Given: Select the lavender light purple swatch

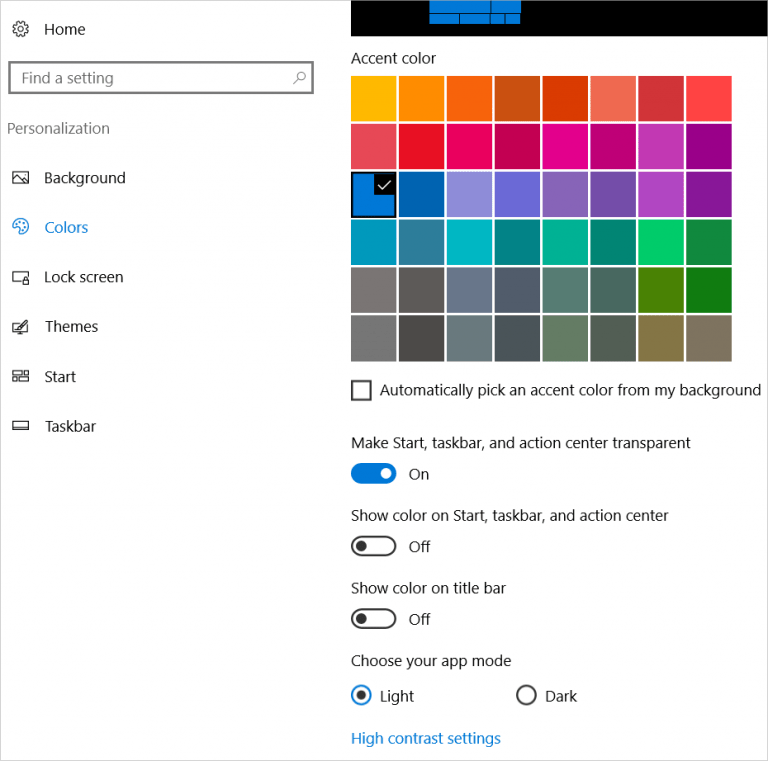Looking at the screenshot, I should coord(469,194).
